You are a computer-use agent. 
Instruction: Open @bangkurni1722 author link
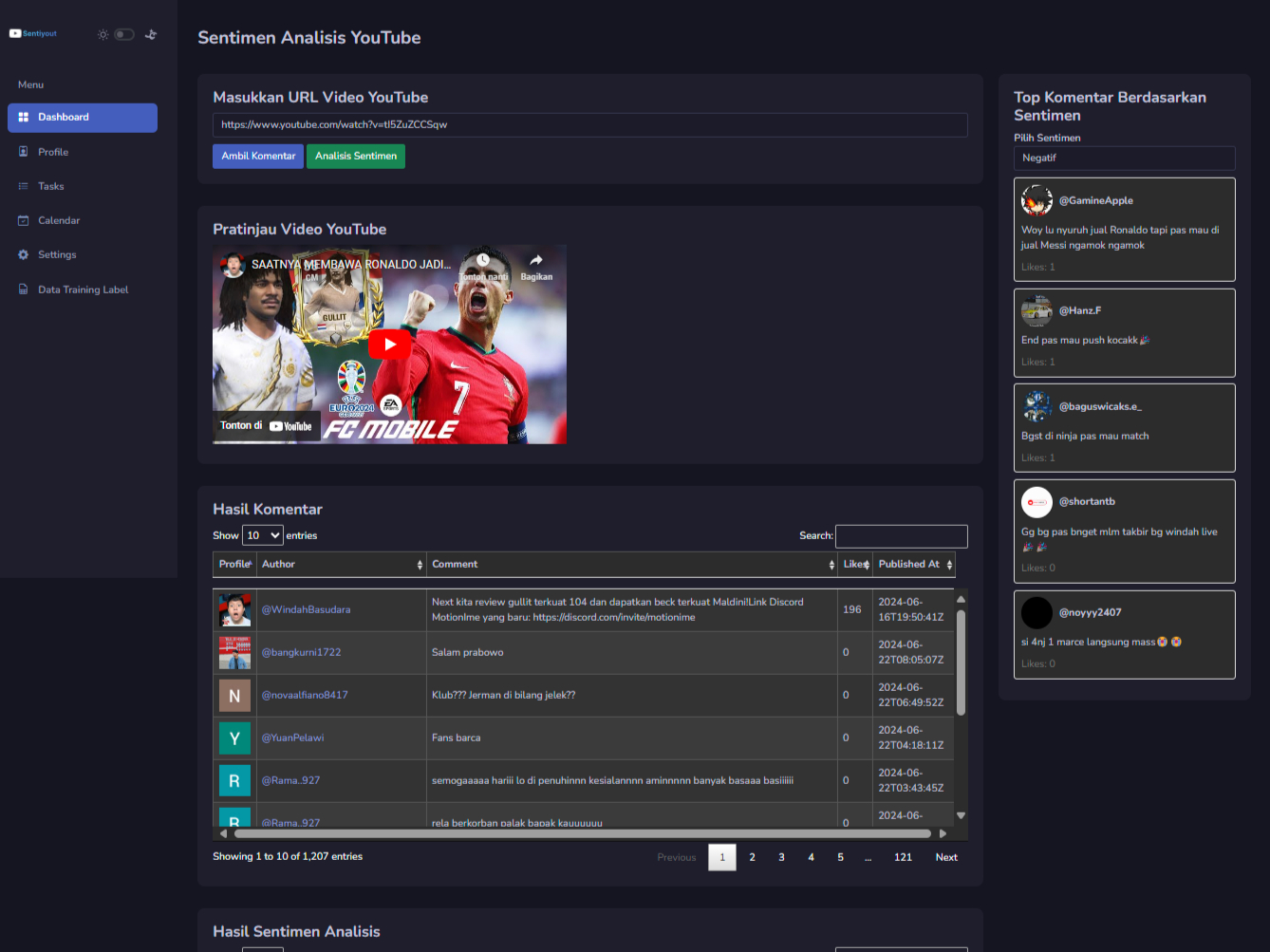(x=301, y=652)
